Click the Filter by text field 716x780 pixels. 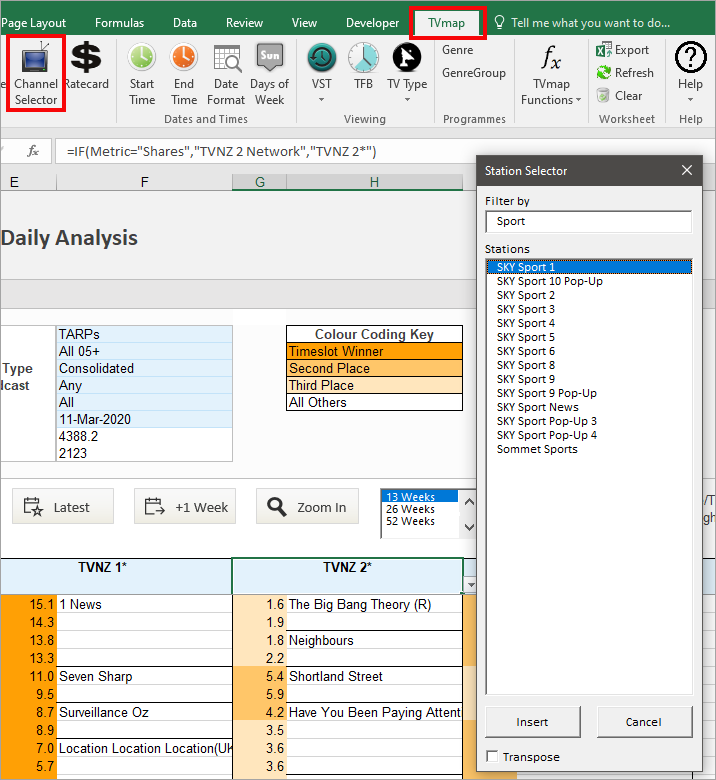coord(589,221)
